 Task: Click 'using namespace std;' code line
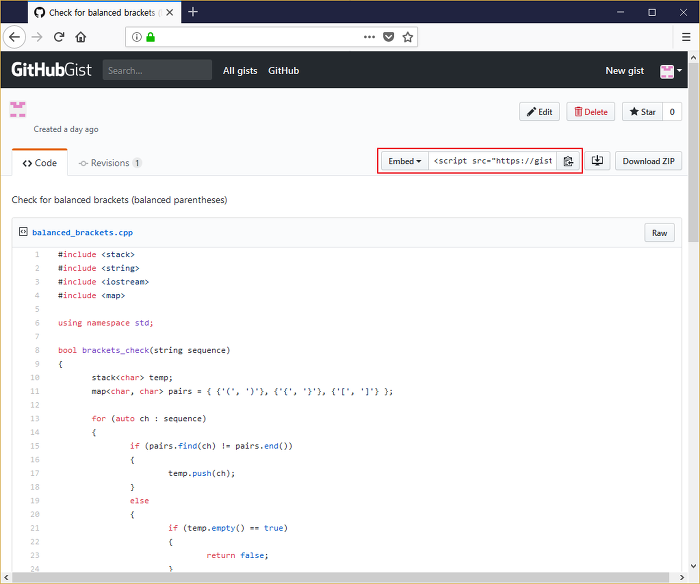(105, 323)
